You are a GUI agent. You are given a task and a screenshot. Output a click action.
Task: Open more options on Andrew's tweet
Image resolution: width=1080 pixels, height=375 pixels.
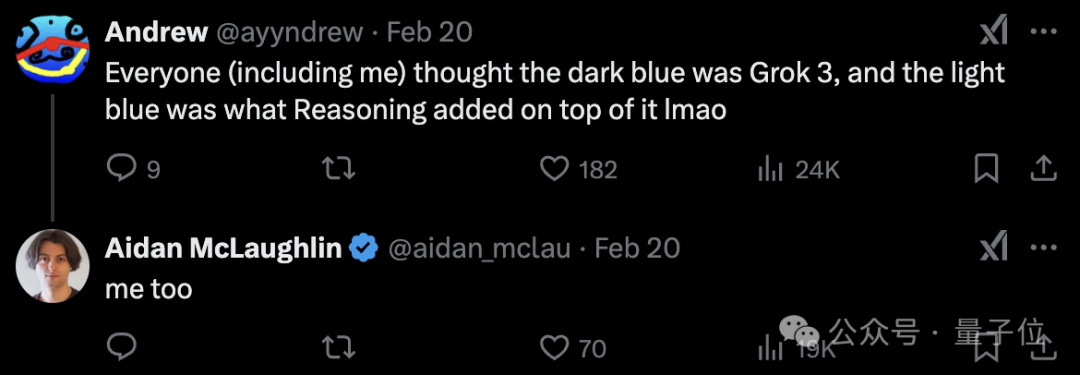pyautogui.click(x=1043, y=32)
